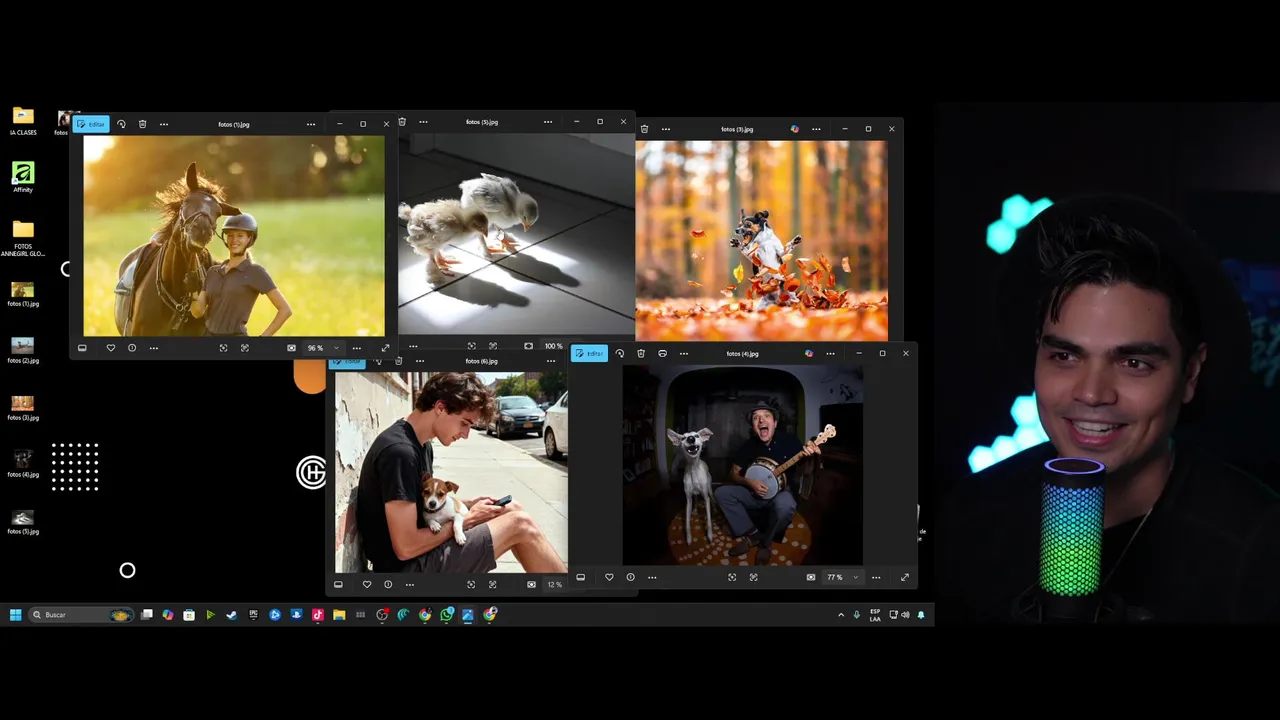The height and width of the screenshot is (720, 1280).
Task: Toggle filmstrip in fotos (4).jpg window
Action: pyautogui.click(x=580, y=577)
